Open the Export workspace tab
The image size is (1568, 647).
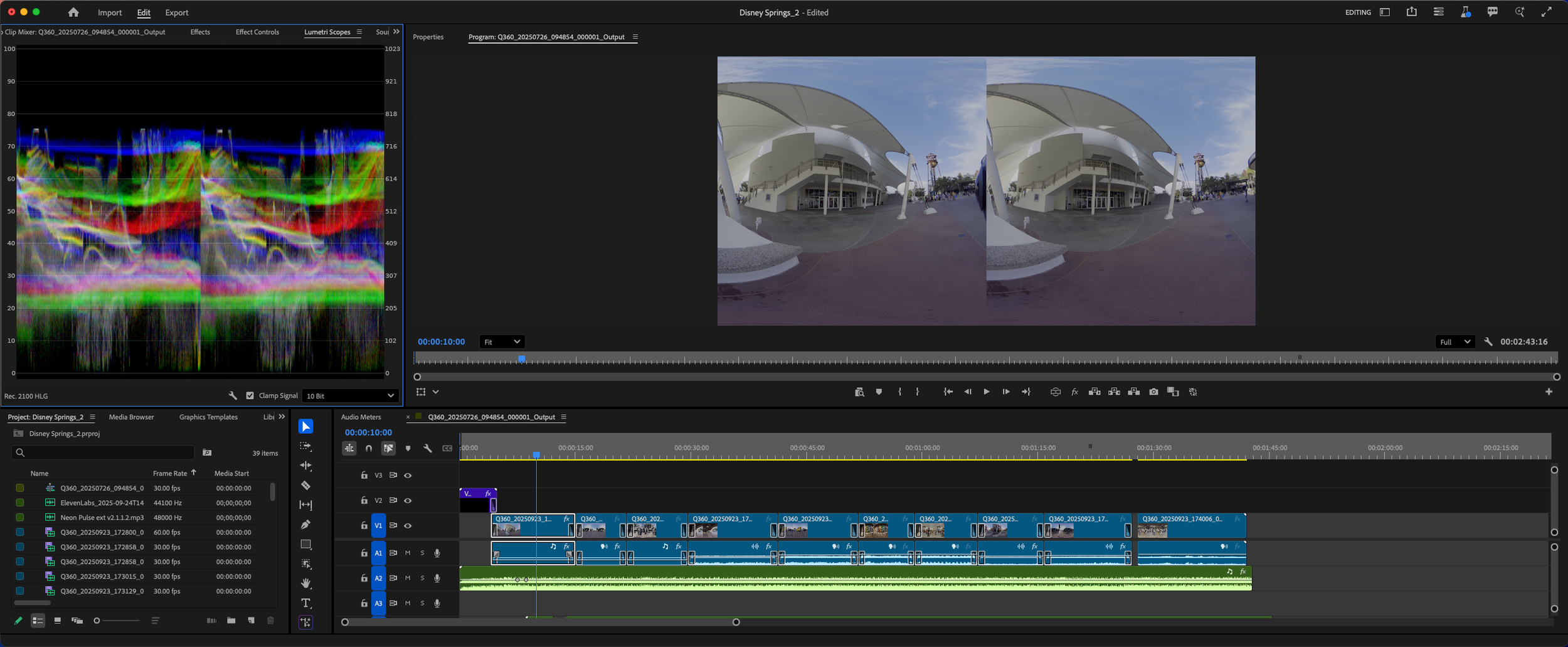(x=176, y=13)
